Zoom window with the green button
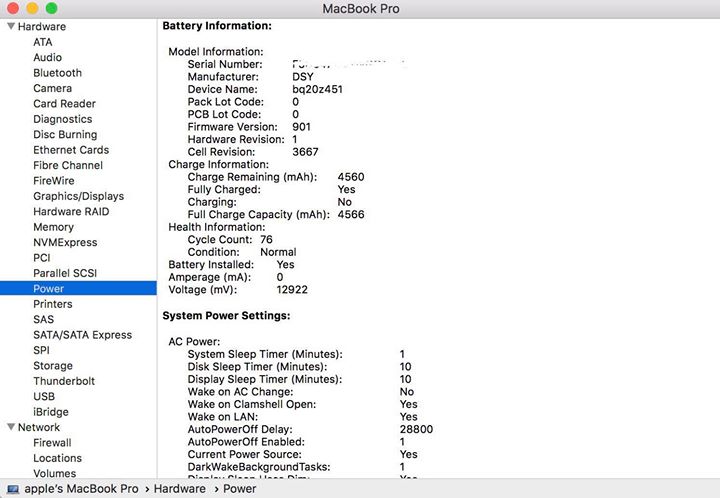This screenshot has height=498, width=720. pos(51,8)
